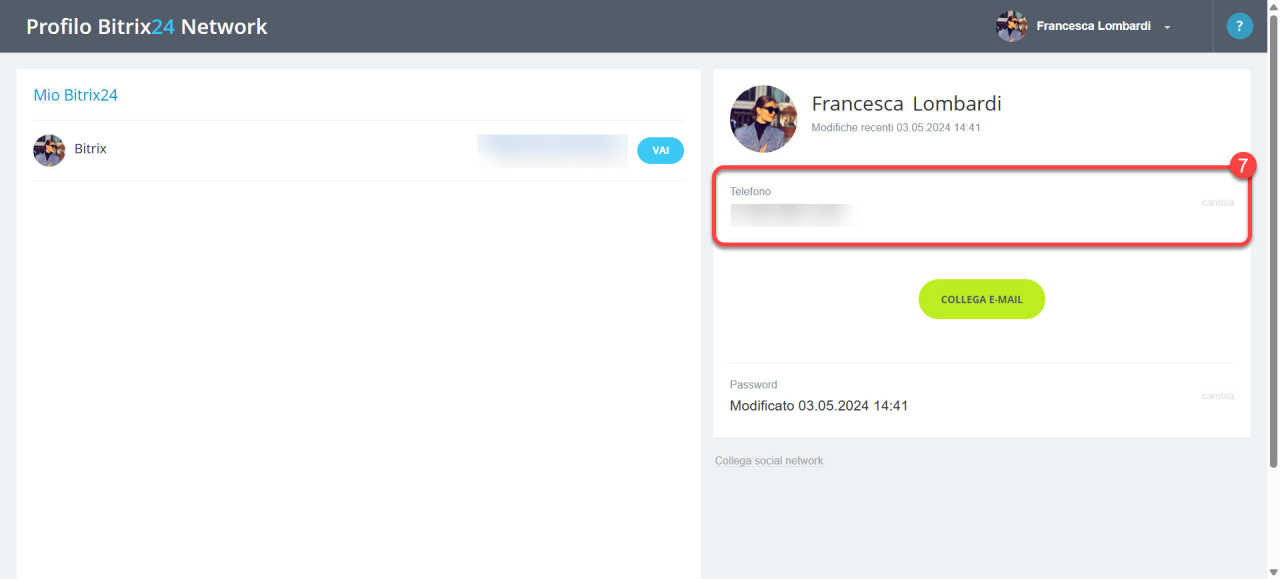
Task: Click the VAI button next to Bitrix
Action: coord(660,150)
